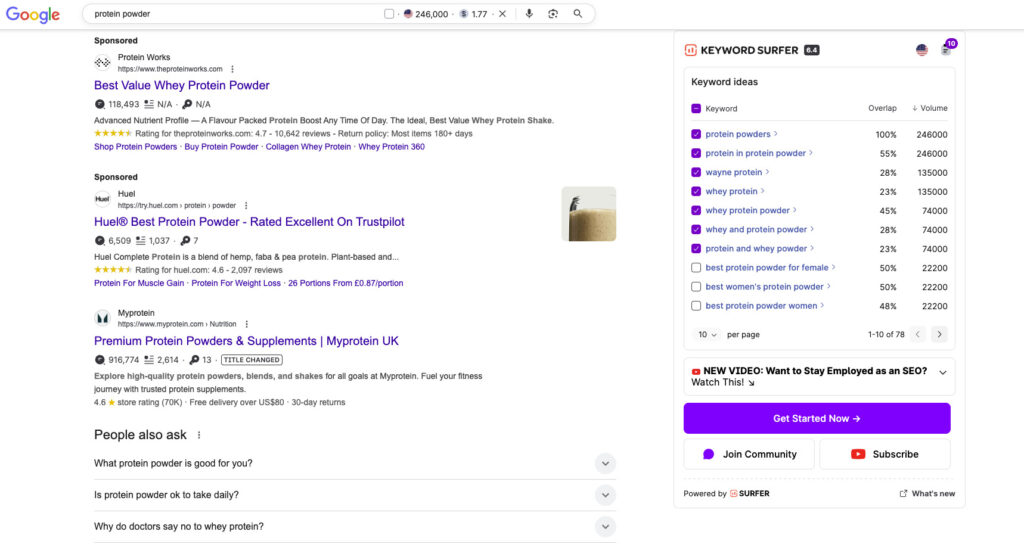The width and height of the screenshot is (1024, 544).
Task: Open 'Best Value Whey Protein Powder' ad
Action: 182,86
